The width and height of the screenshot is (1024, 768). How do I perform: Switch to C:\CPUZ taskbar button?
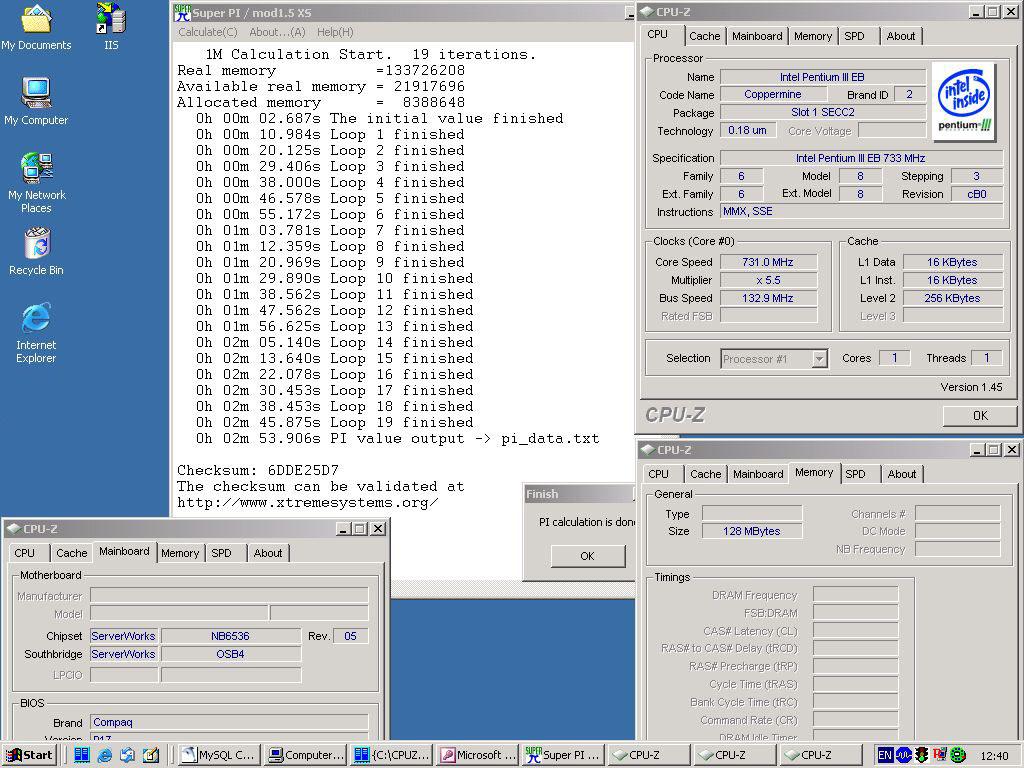[x=392, y=755]
